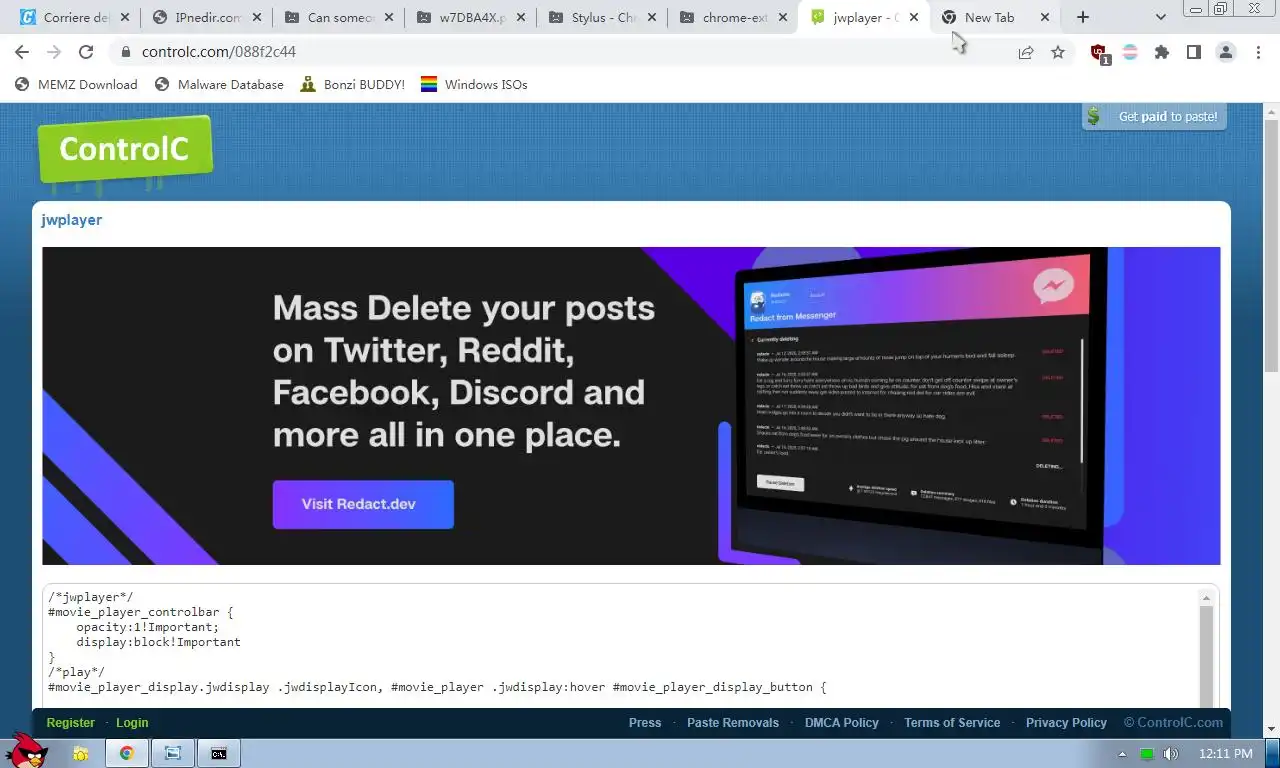Open the Extensions puzzle piece menu
1280x768 pixels.
tap(1162, 52)
